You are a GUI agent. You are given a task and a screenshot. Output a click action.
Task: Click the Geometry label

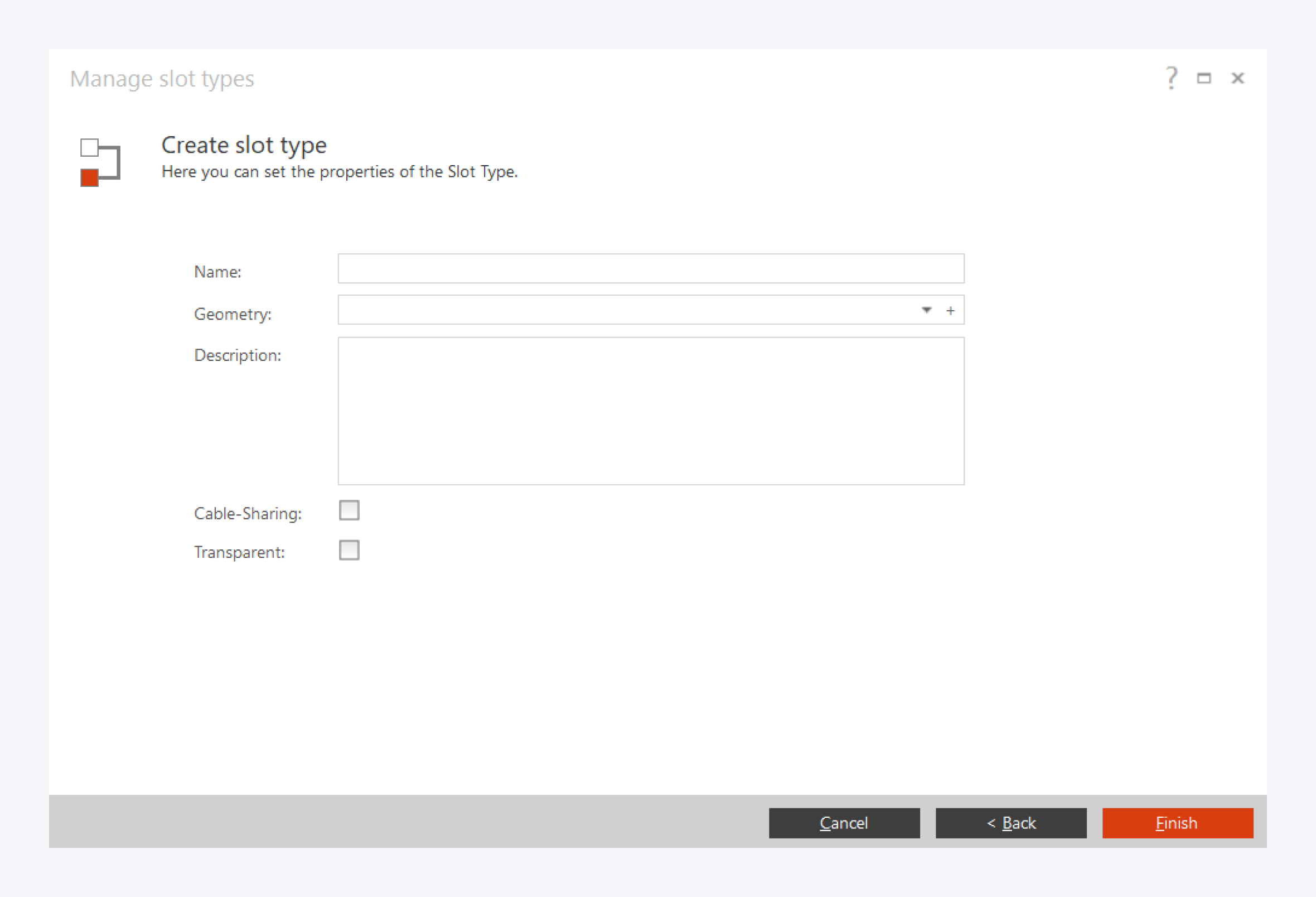click(233, 314)
